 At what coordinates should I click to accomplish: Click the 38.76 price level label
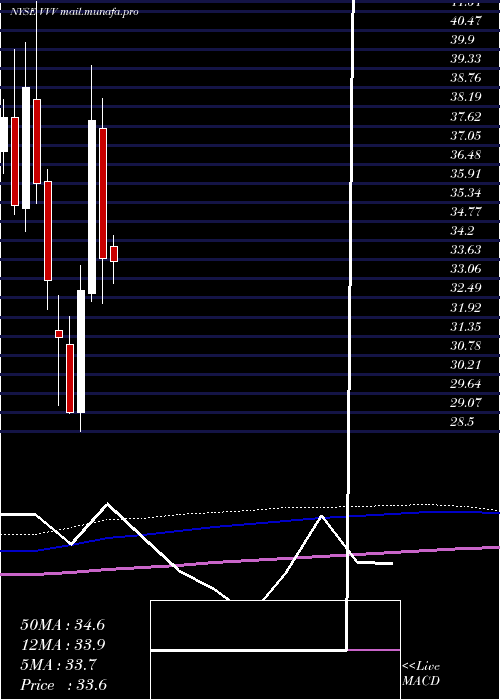click(466, 78)
